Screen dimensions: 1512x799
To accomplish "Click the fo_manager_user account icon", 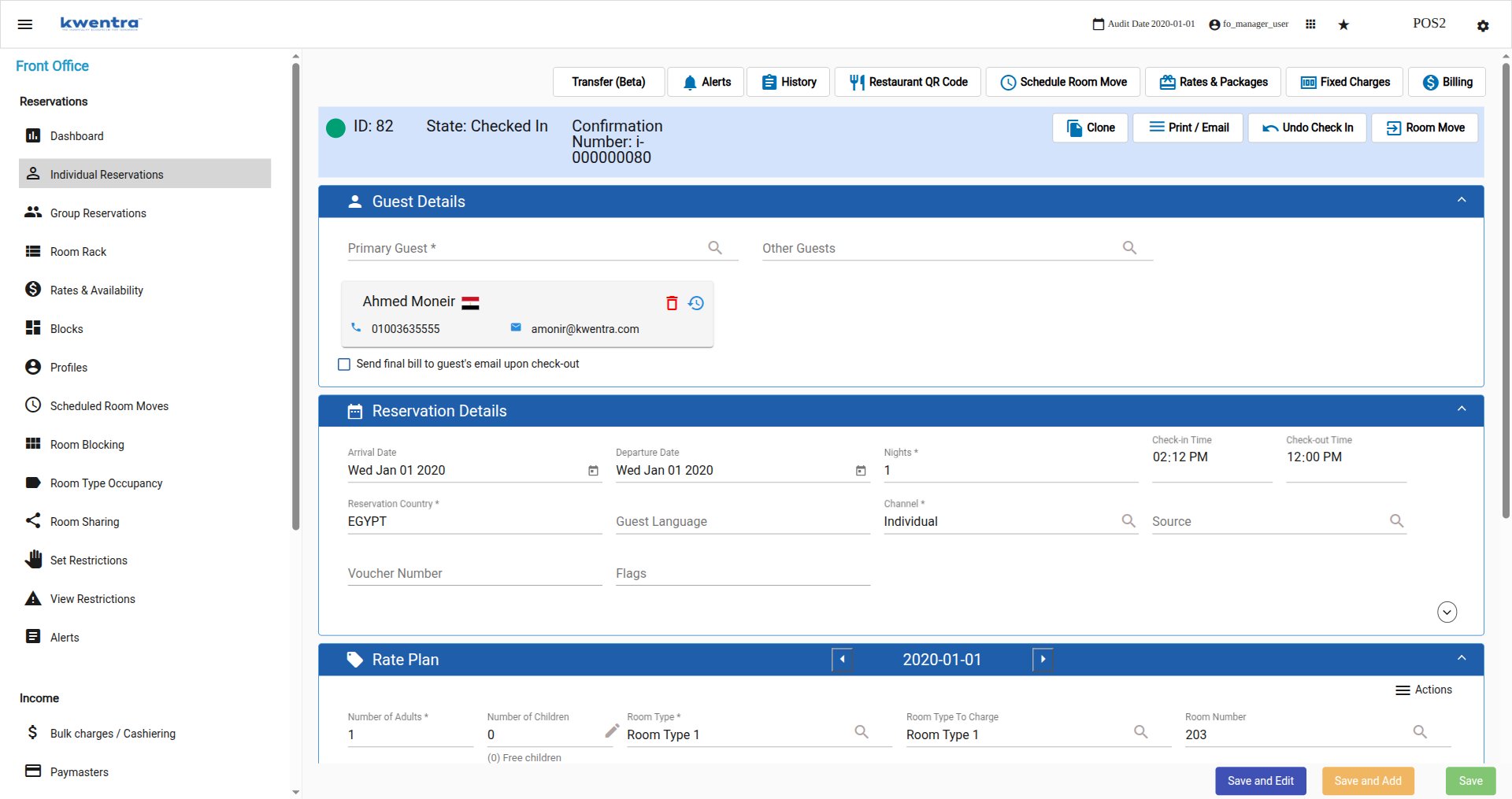I will pos(1214,24).
